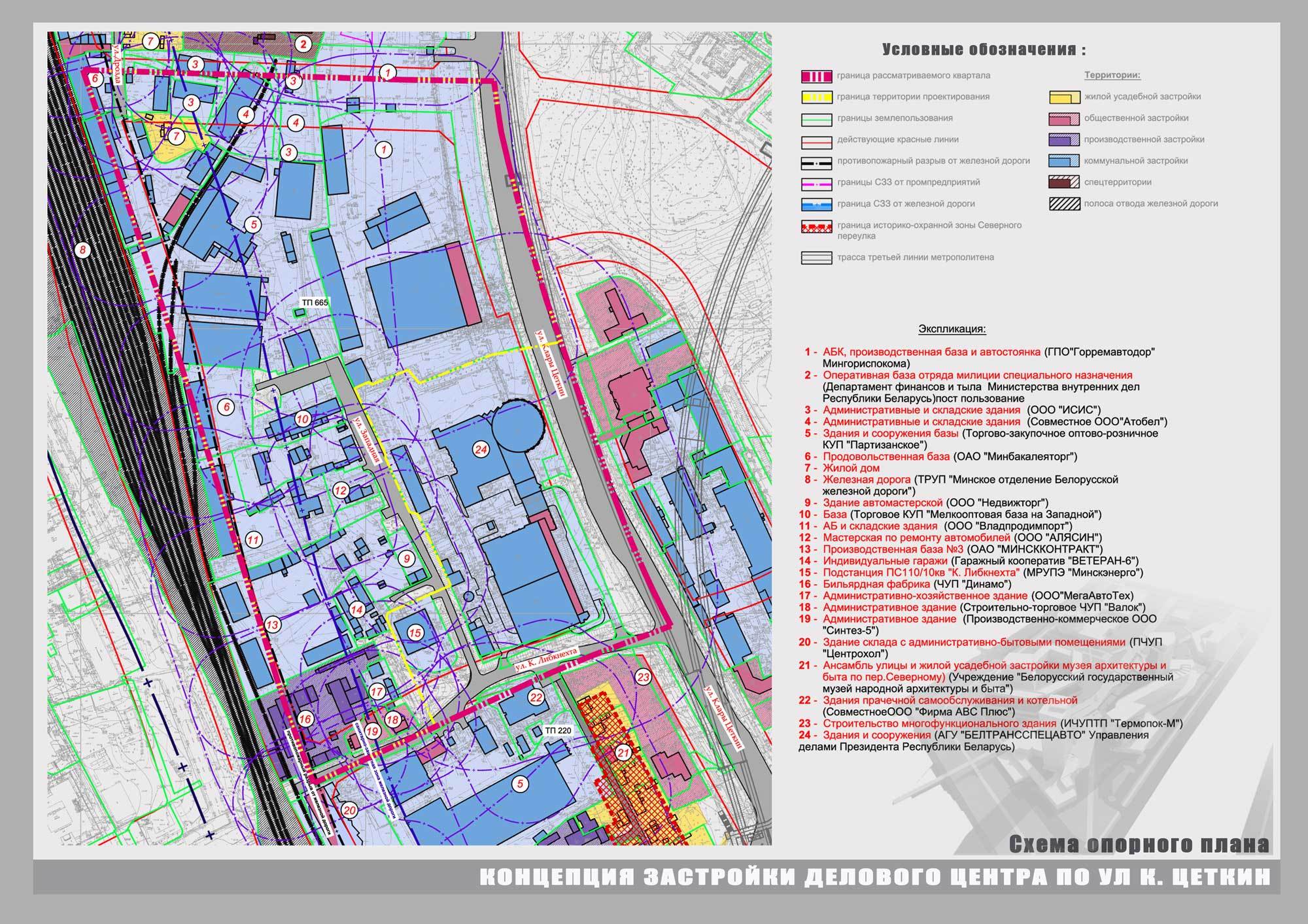Viewport: 1308px width, 924px height.
Task: Click map marker number 13
Action: pos(272,625)
